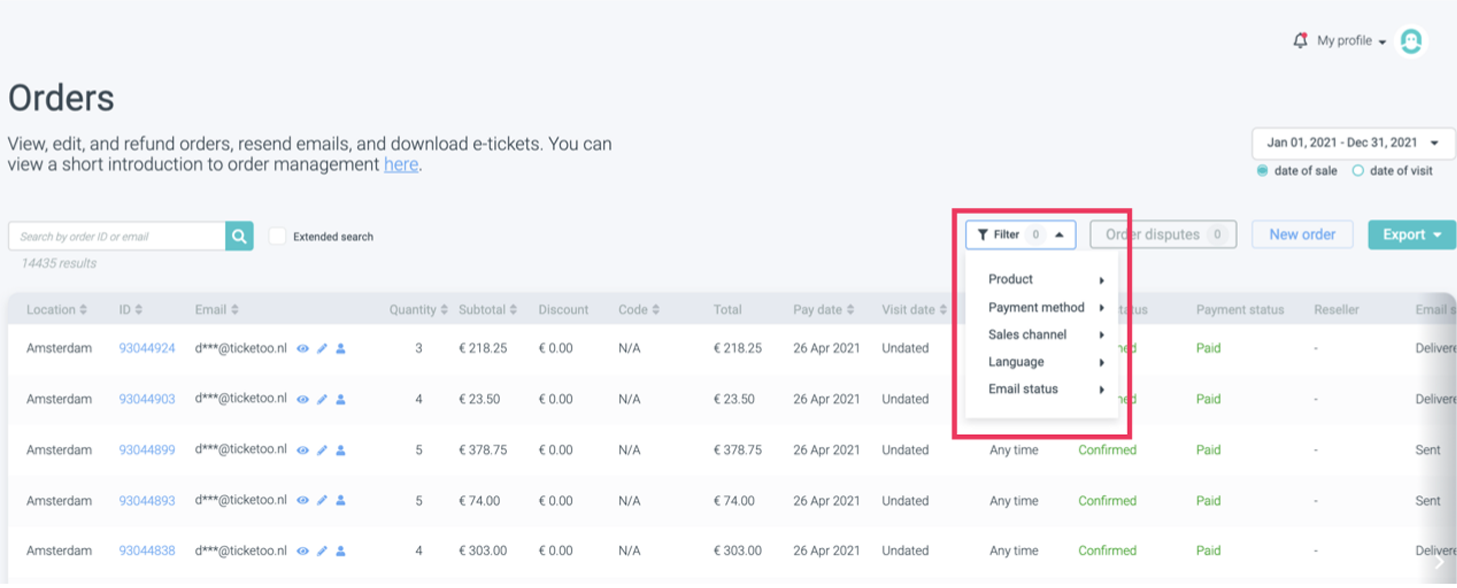Click the pencil edit icon for order 93044903
The width and height of the screenshot is (1457, 588).
tap(322, 399)
